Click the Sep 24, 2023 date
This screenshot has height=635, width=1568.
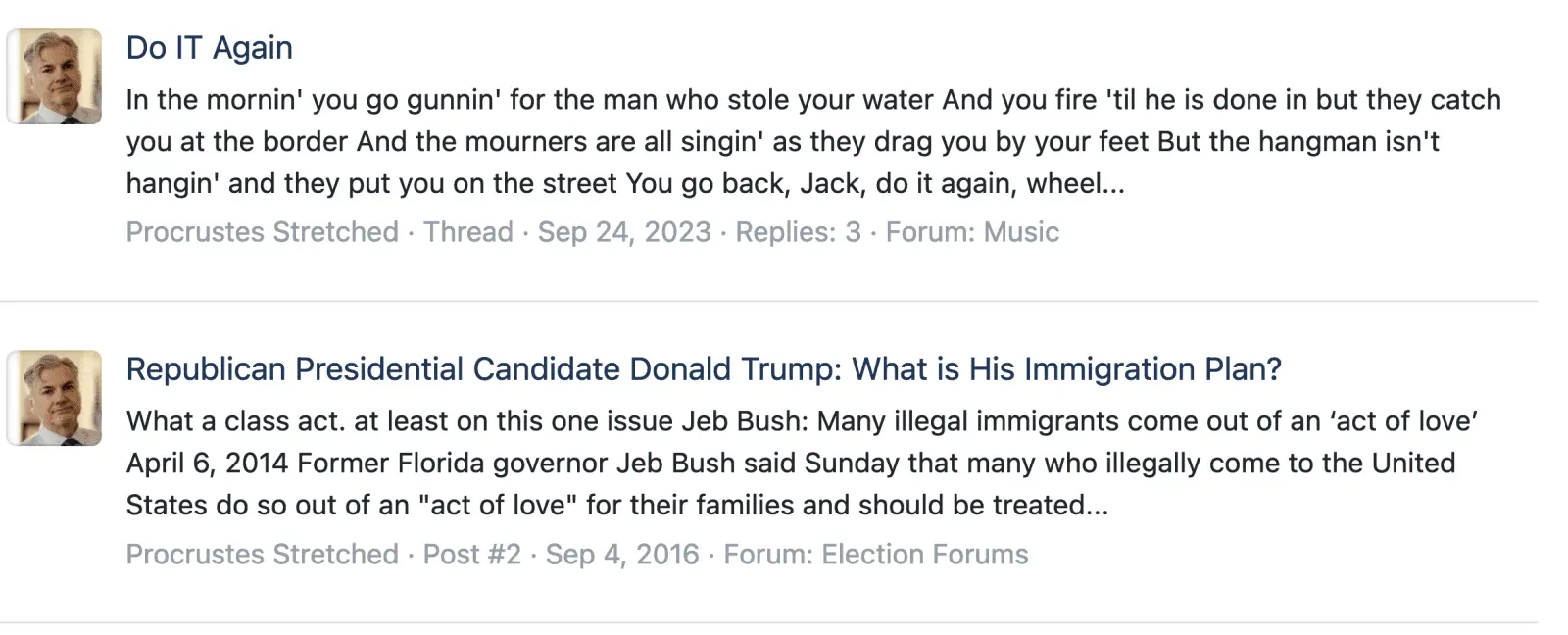624,232
